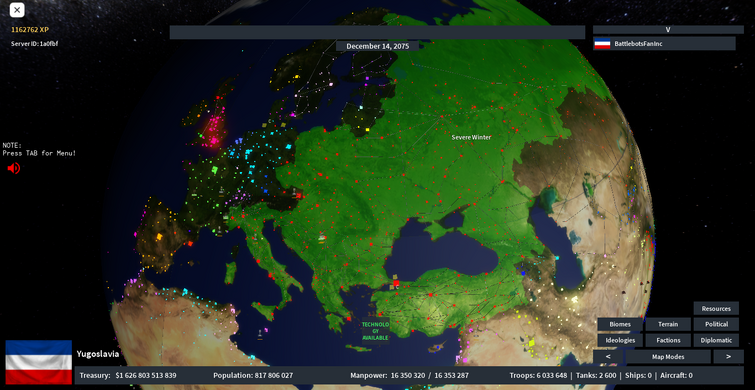
Task: Switch to Biomes map mode
Action: 620,325
